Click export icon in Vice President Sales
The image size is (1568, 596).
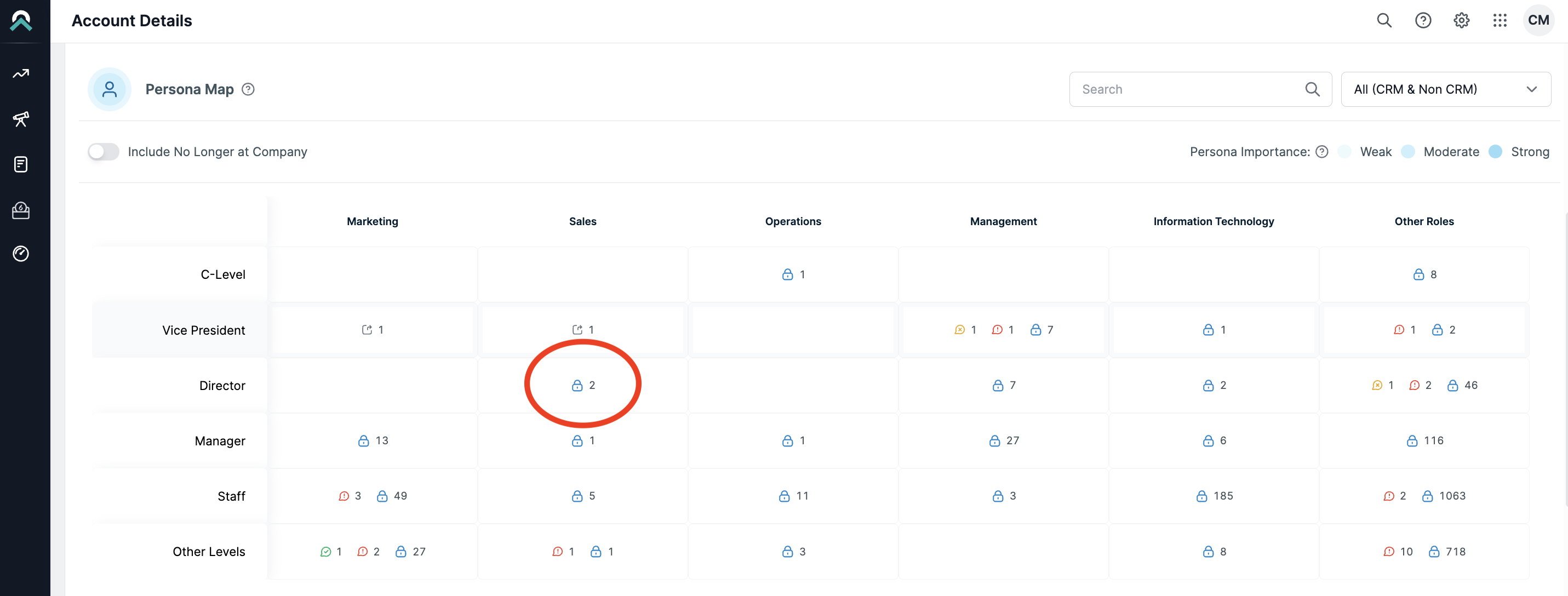click(x=577, y=330)
